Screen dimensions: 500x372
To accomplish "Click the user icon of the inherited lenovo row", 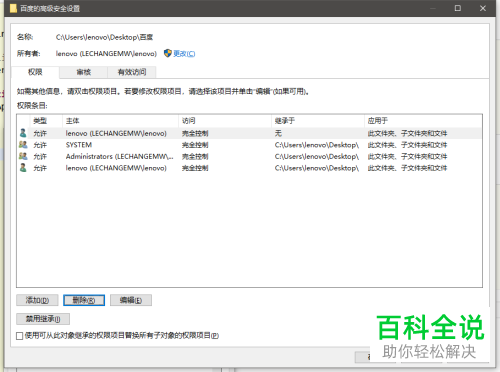I will (23, 168).
